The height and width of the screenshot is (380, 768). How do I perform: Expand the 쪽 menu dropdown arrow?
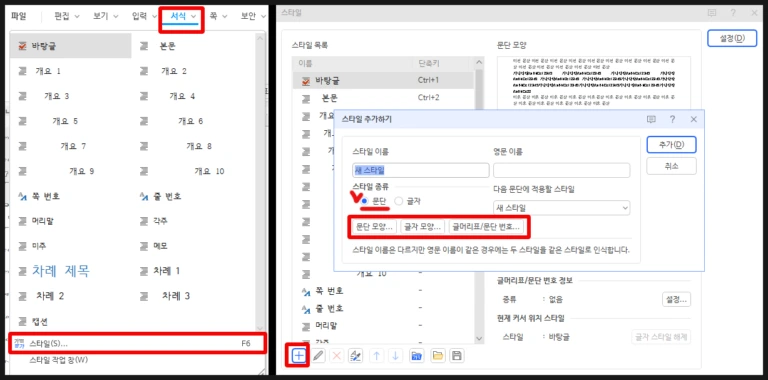click(x=224, y=17)
